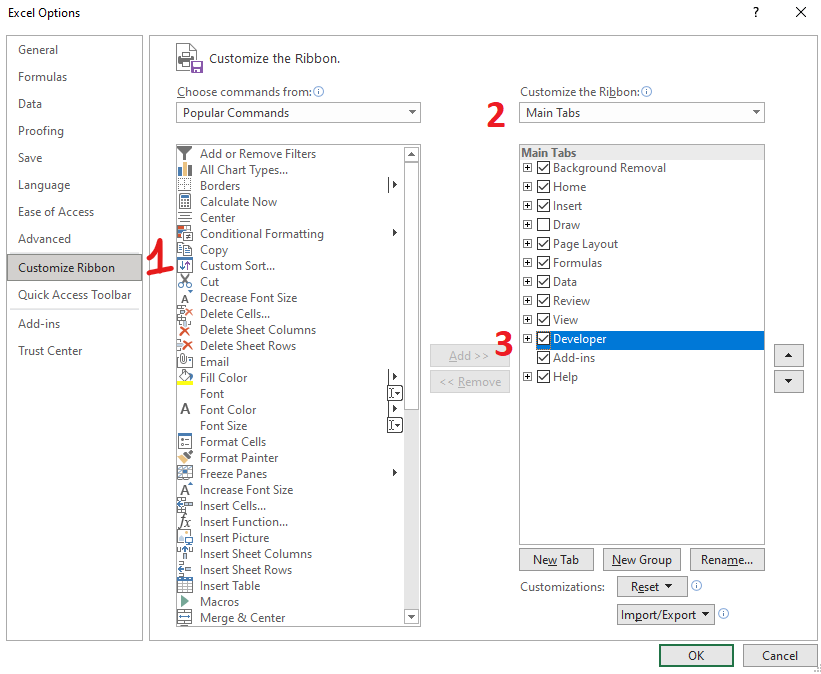Click the Macros command icon
Image resolution: width=821 pixels, height=674 pixels.
pyautogui.click(x=186, y=601)
